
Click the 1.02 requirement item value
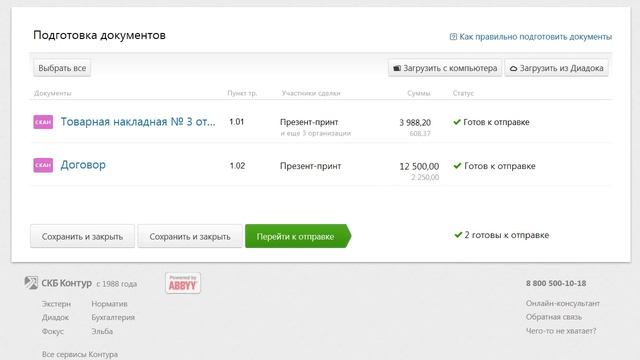[x=237, y=166]
